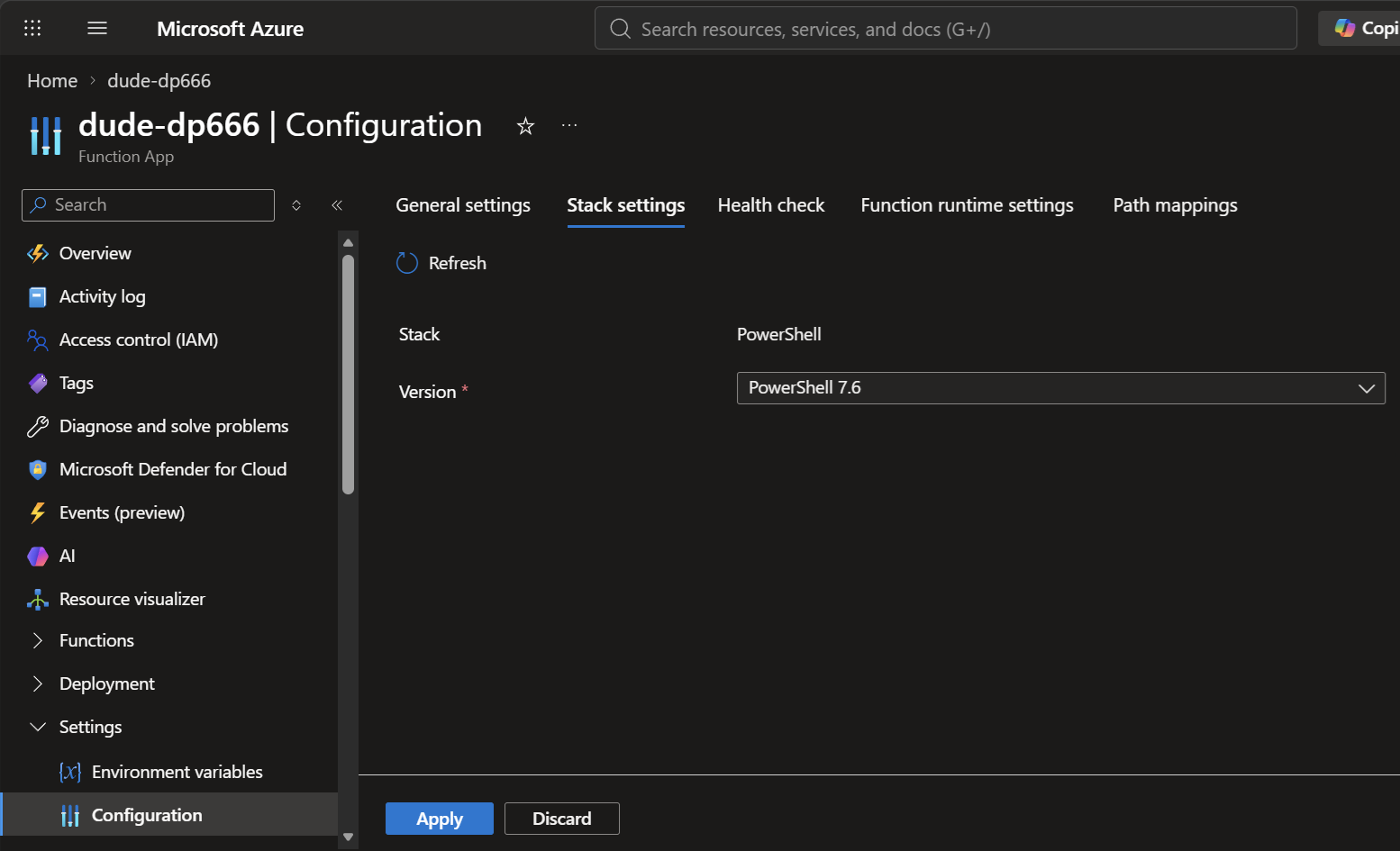Open Diagnose and solve problems

(174, 426)
